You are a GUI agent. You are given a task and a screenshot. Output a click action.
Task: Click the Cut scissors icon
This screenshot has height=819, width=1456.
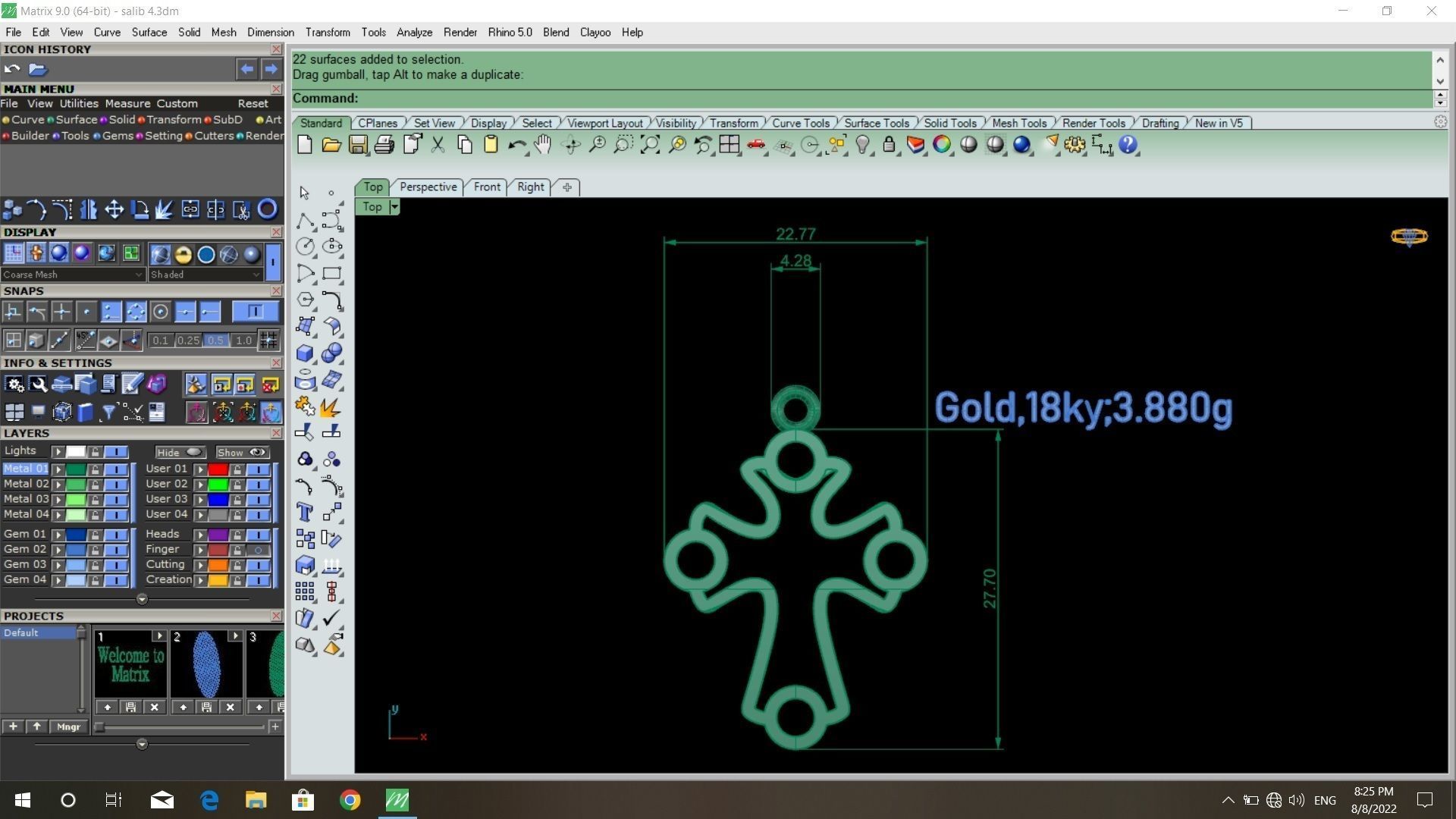tap(438, 145)
